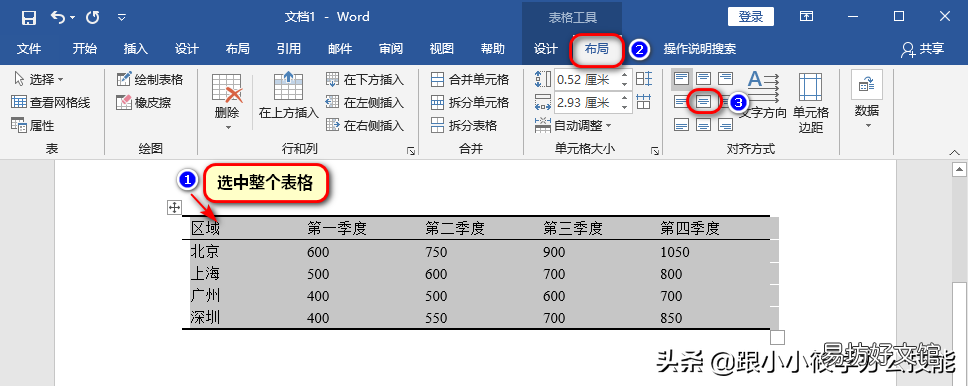Open the undo history dropdown arrow
This screenshot has width=968, height=386.
point(72,18)
